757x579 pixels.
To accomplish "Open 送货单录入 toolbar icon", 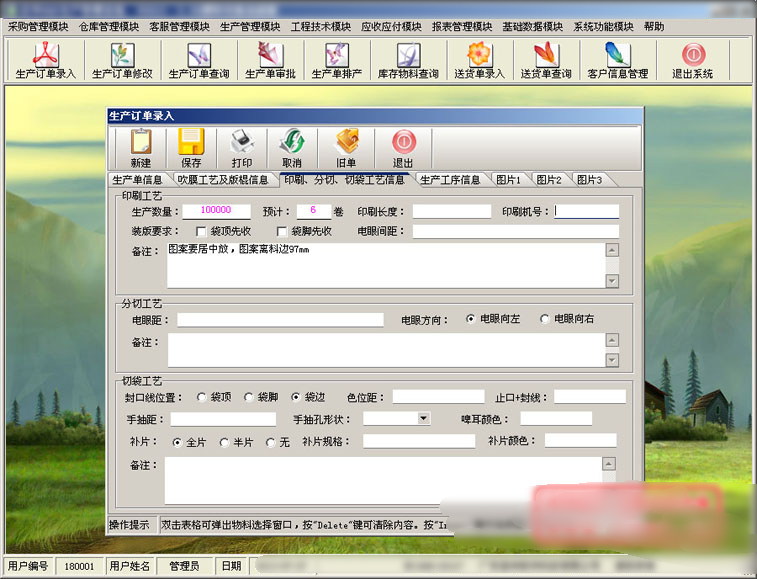I will pos(479,60).
